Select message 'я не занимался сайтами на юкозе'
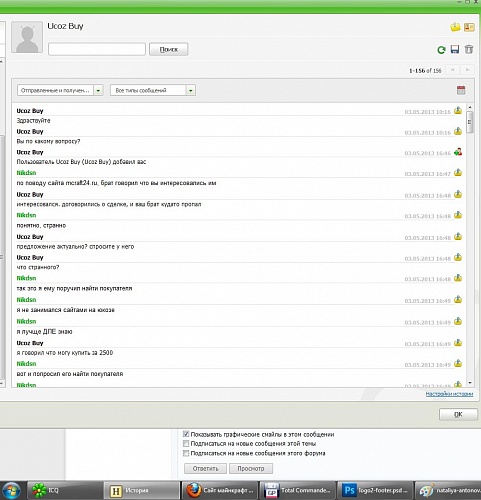 [x=66, y=310]
